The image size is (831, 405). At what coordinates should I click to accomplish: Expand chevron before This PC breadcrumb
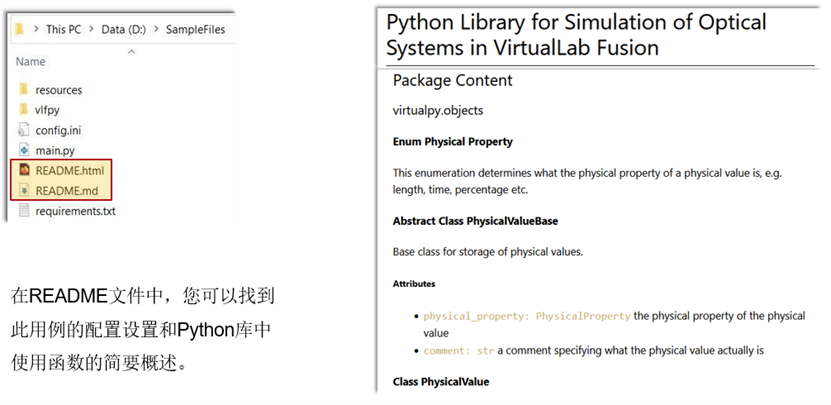click(36, 29)
